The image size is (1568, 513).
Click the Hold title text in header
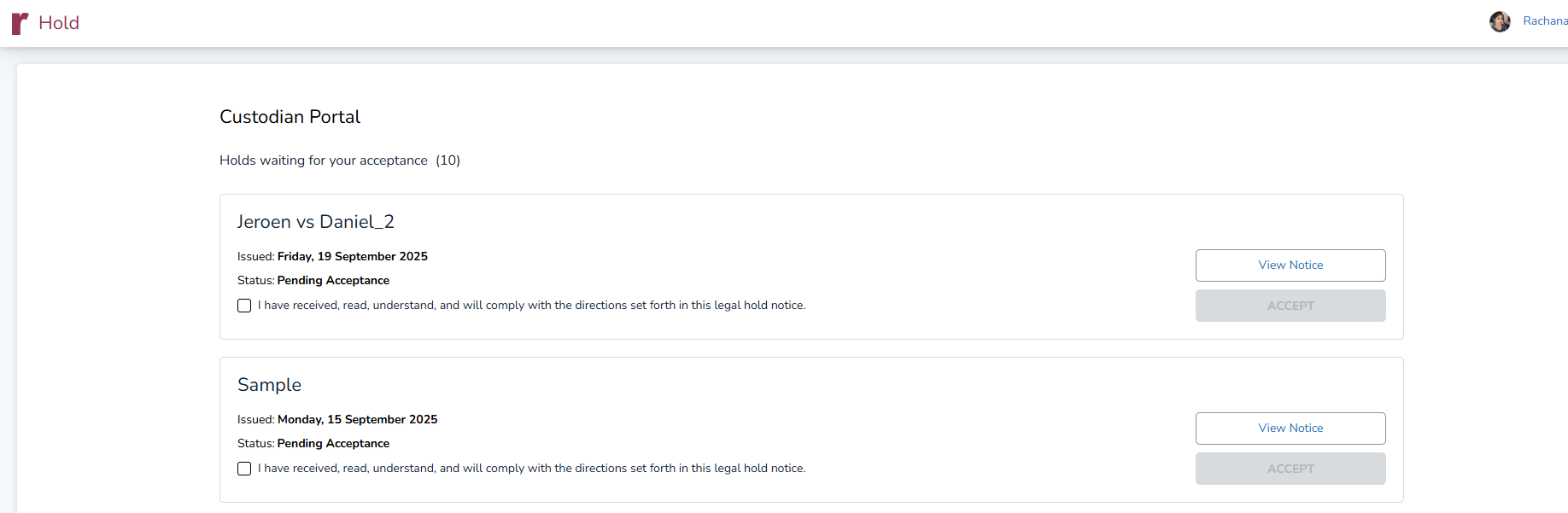point(59,23)
